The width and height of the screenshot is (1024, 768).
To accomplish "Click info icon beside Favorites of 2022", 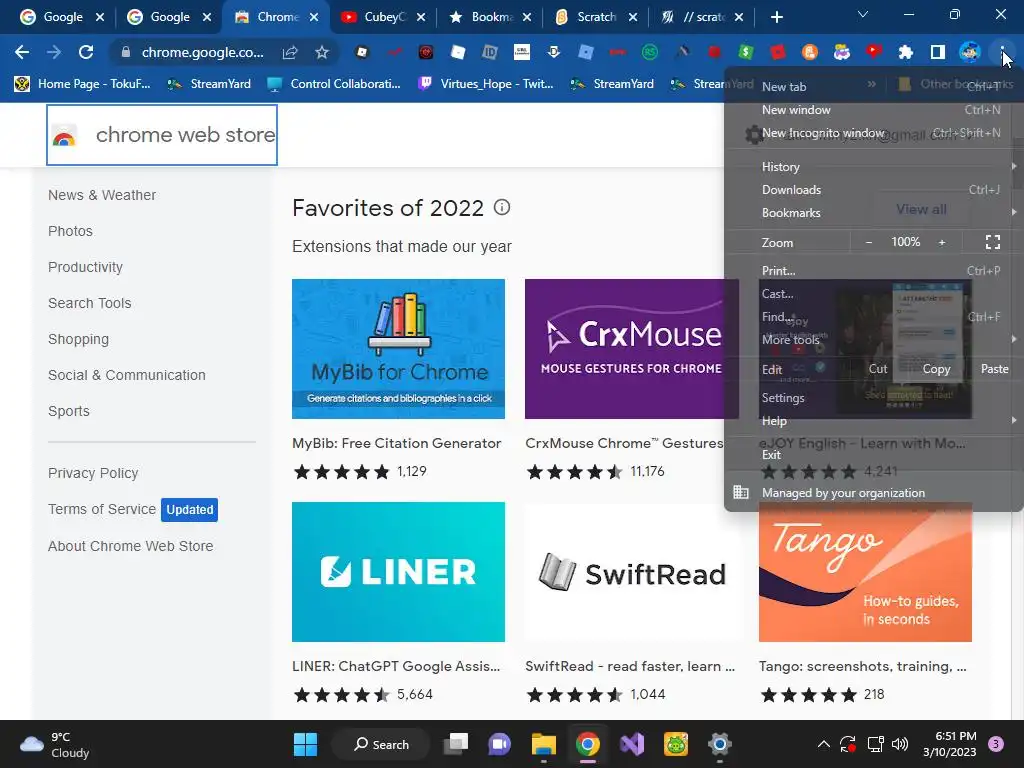I will (502, 208).
